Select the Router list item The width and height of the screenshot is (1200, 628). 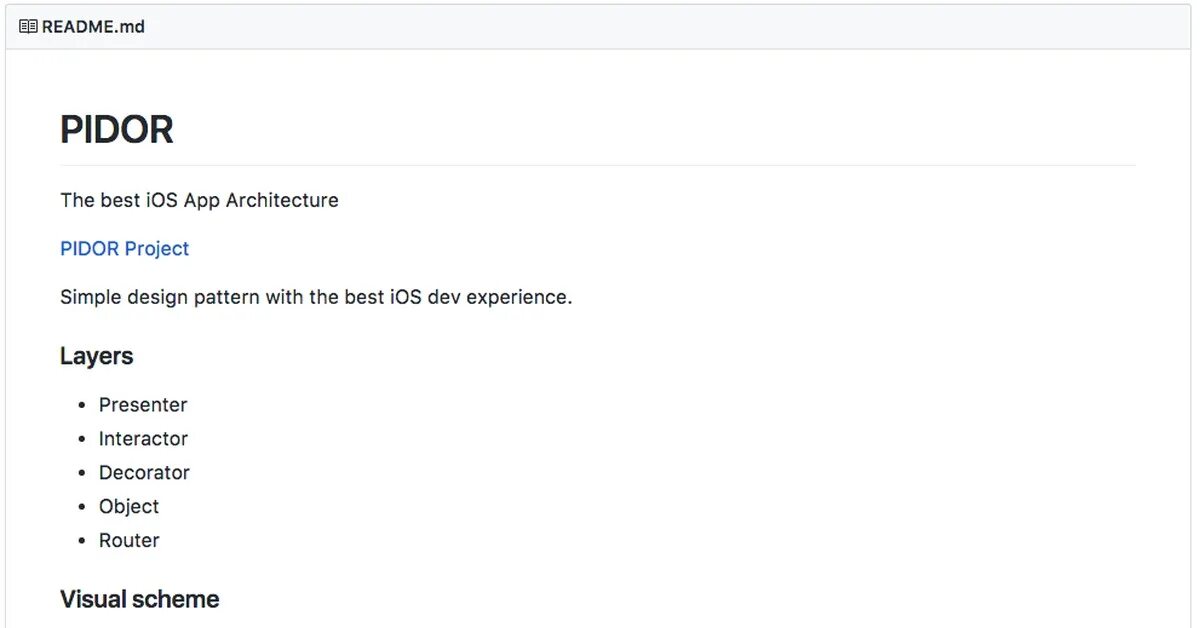point(129,541)
